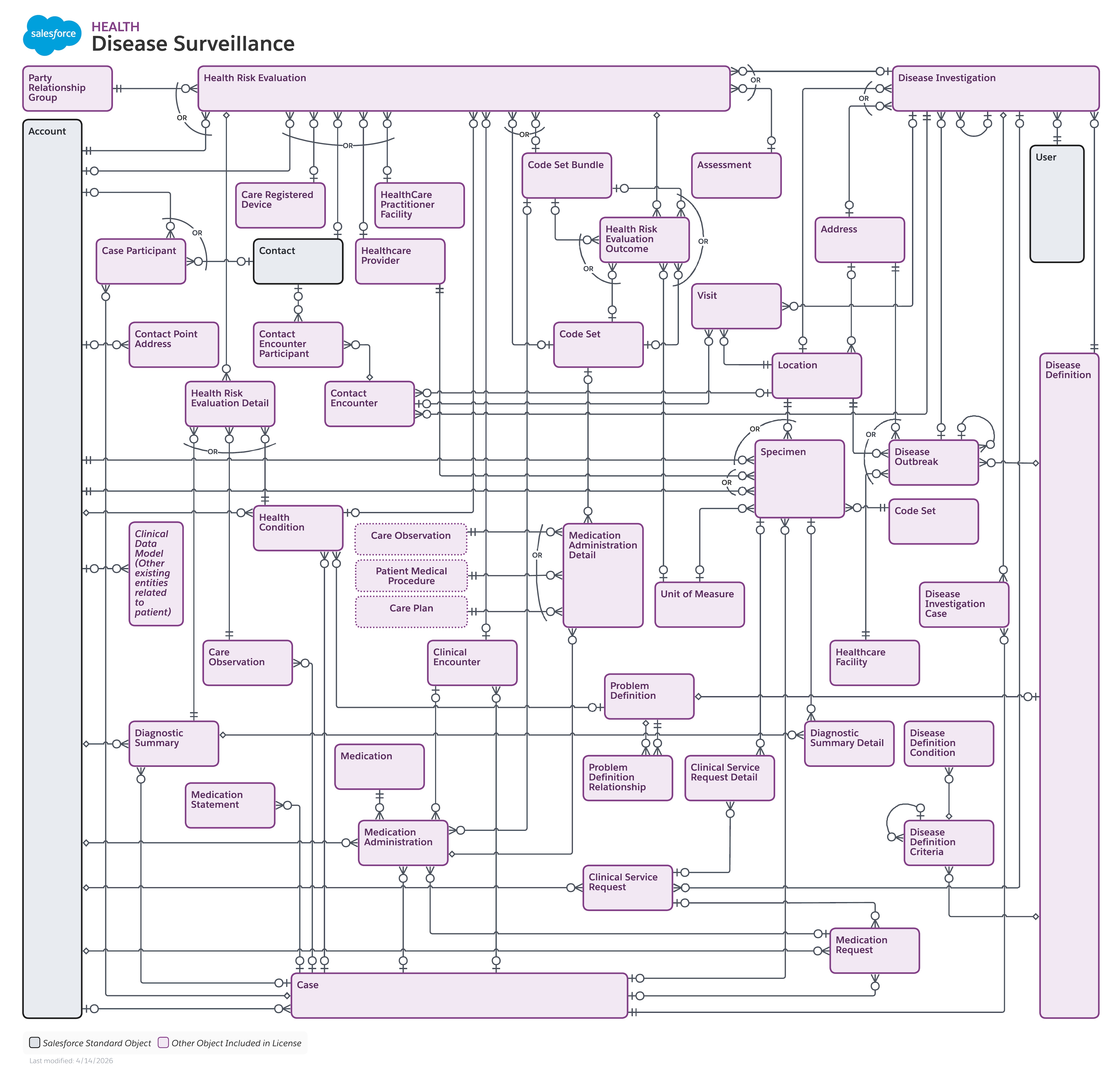Click the Diagnostic Summary Detail box
This screenshot has height=1071, width=1120.
tap(849, 743)
